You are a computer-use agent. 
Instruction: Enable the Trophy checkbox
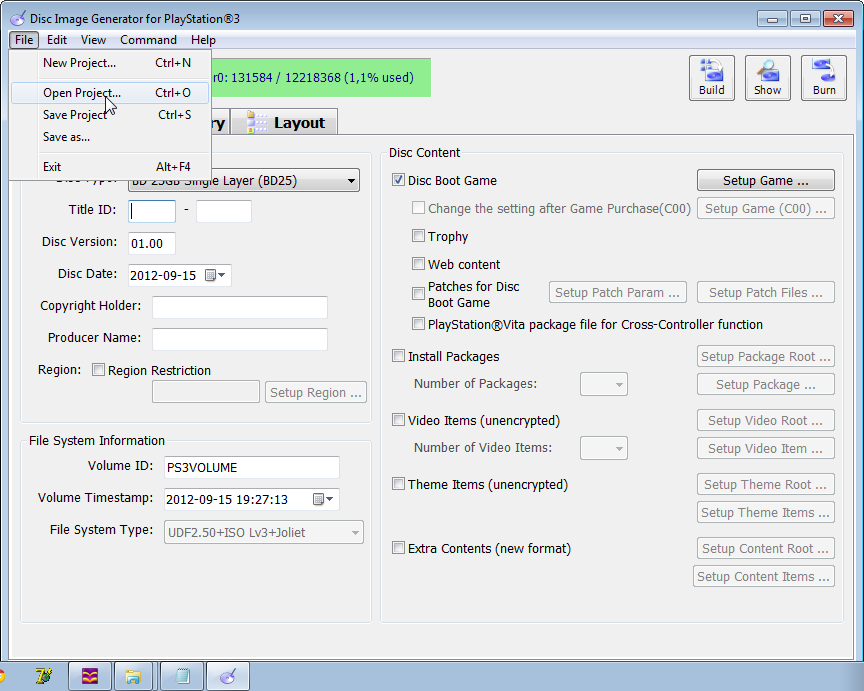(418, 236)
